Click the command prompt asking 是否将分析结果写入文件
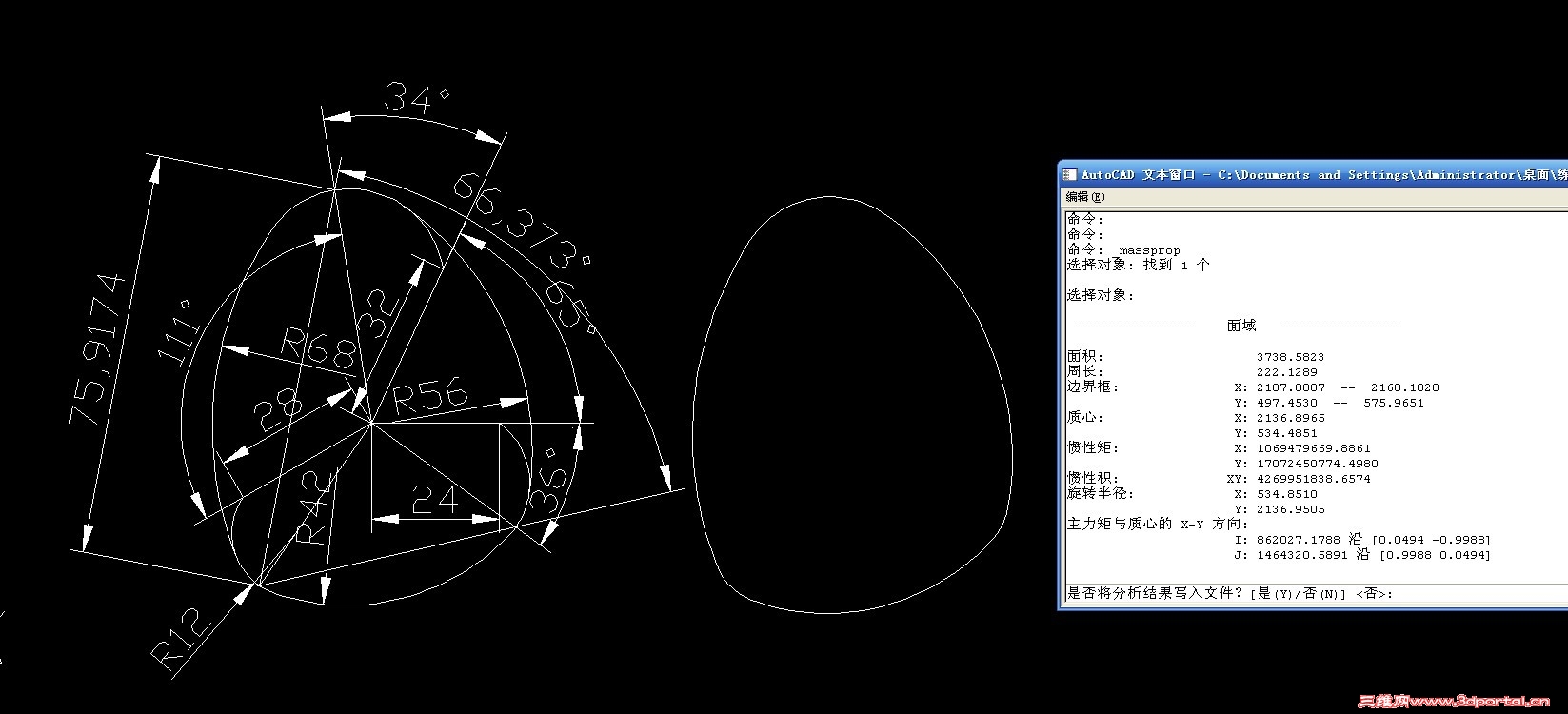 pyautogui.click(x=1230, y=593)
